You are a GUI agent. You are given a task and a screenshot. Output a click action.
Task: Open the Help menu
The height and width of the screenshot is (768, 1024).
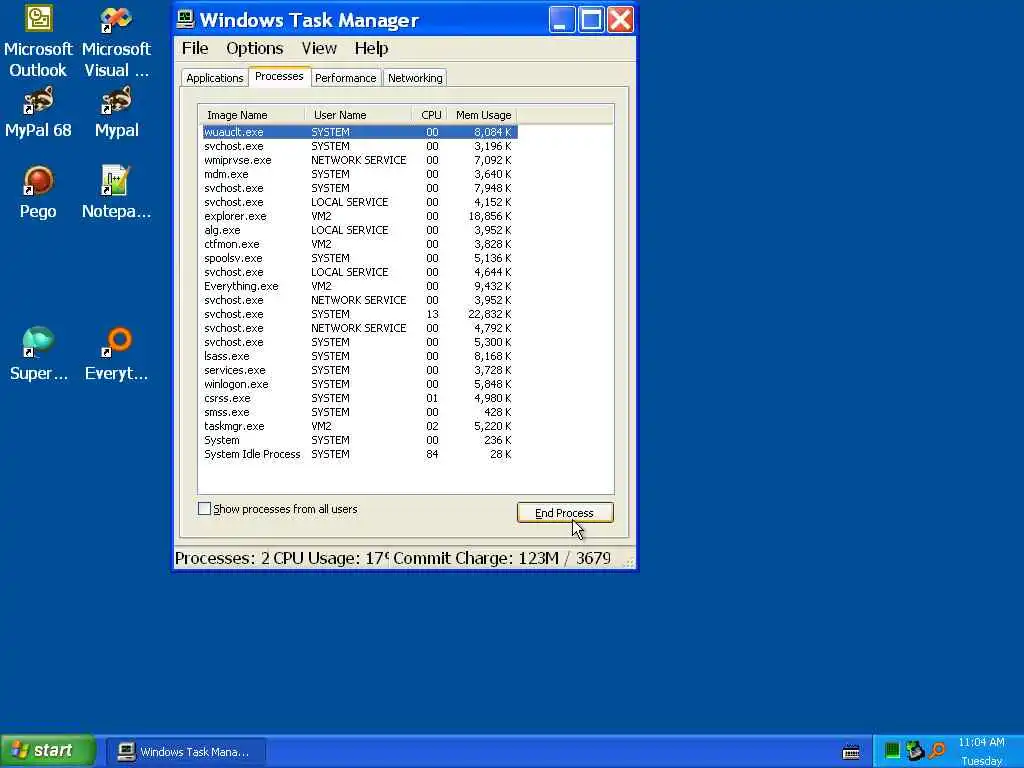pyautogui.click(x=371, y=48)
